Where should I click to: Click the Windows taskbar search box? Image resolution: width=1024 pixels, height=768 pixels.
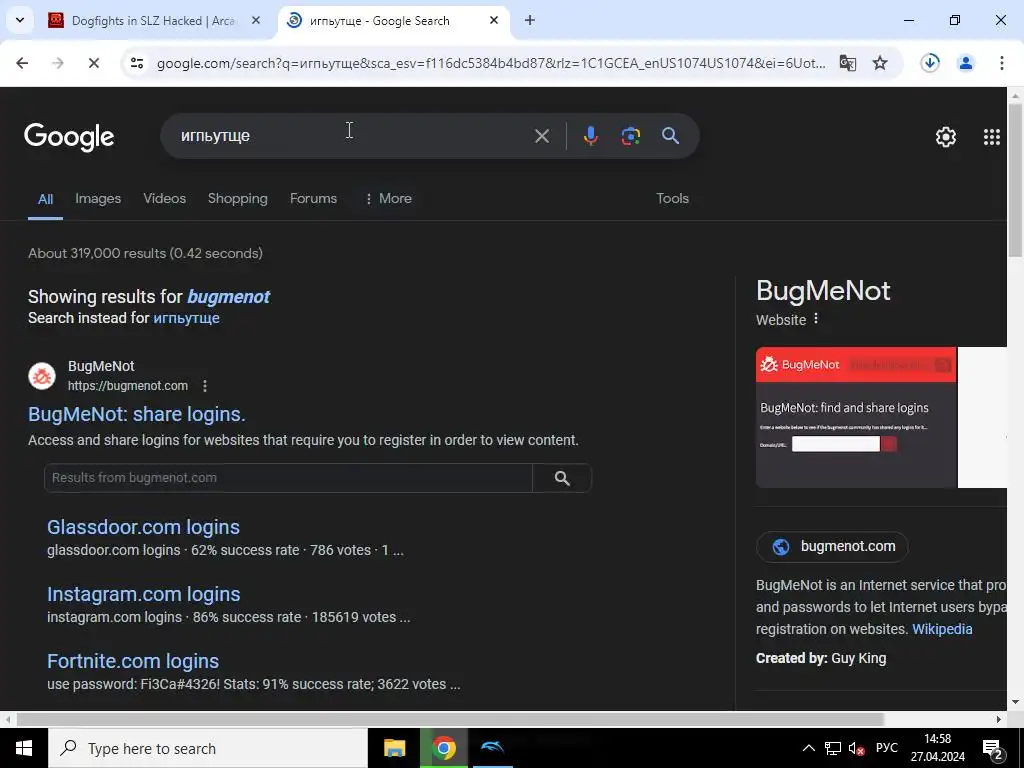pyautogui.click(x=208, y=748)
